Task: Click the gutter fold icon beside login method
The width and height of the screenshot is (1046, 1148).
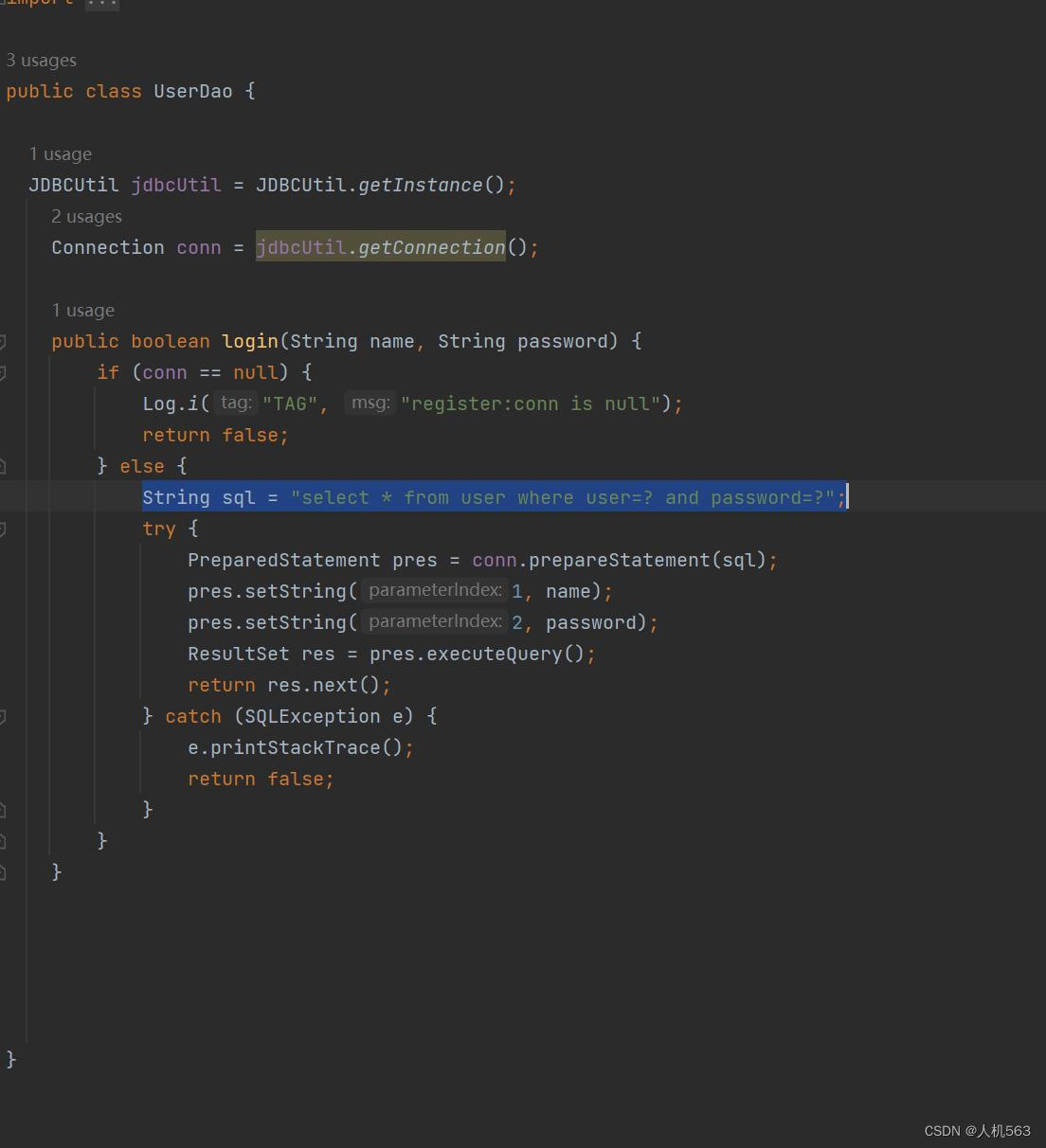Action: pos(5,340)
